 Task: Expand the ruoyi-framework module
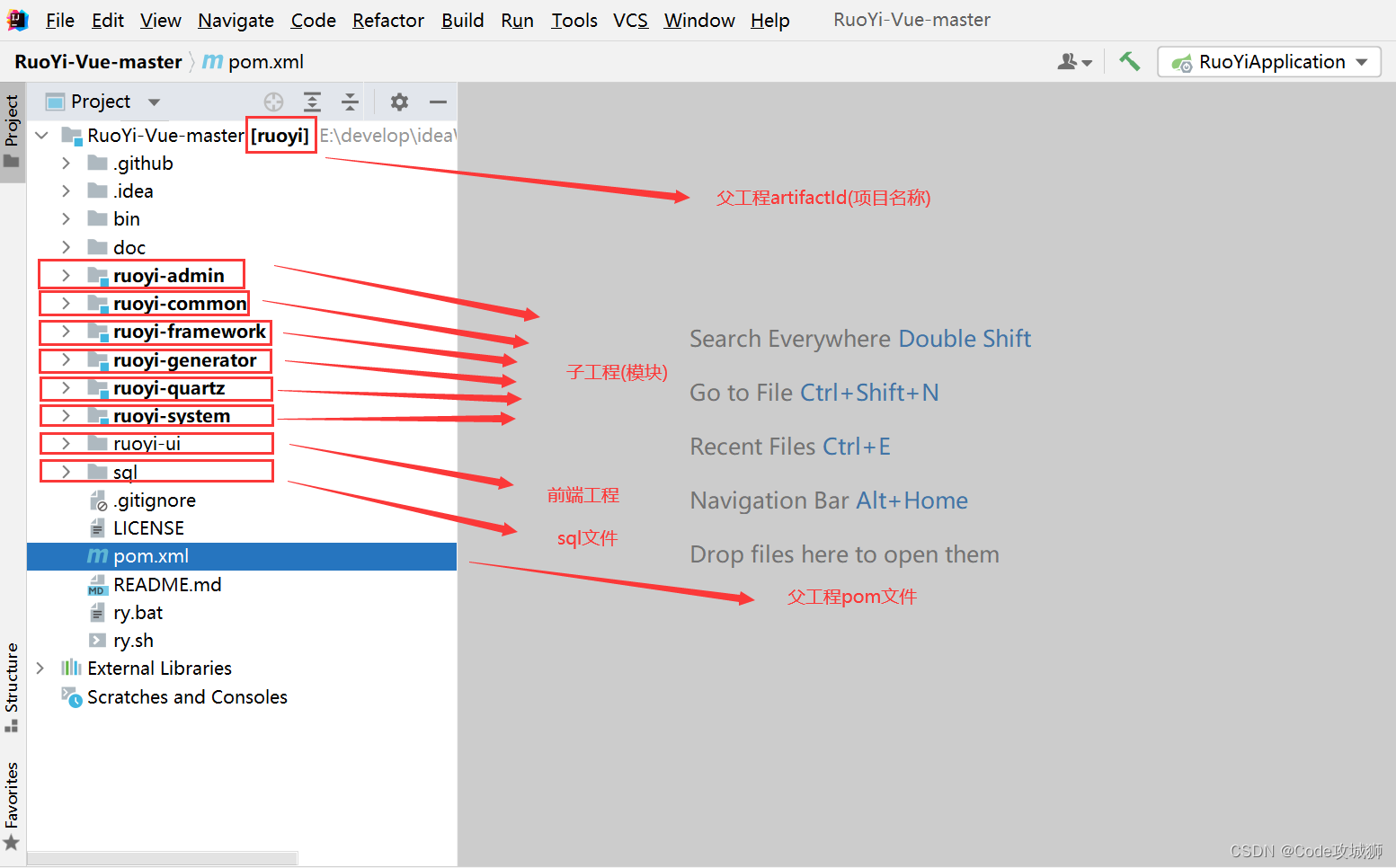[66, 332]
